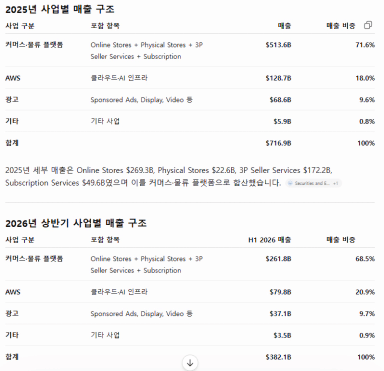Viewport: 384px width, 371px height.
Task: Click the $128.7B AWS revenue value
Action: click(x=278, y=78)
